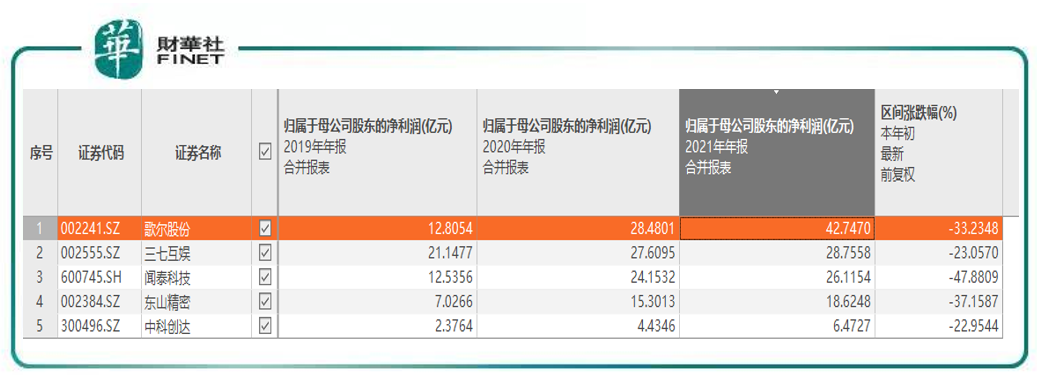This screenshot has height=379, width=1037.
Task: Sort by the 证券名称 column header
Action: coord(197,153)
